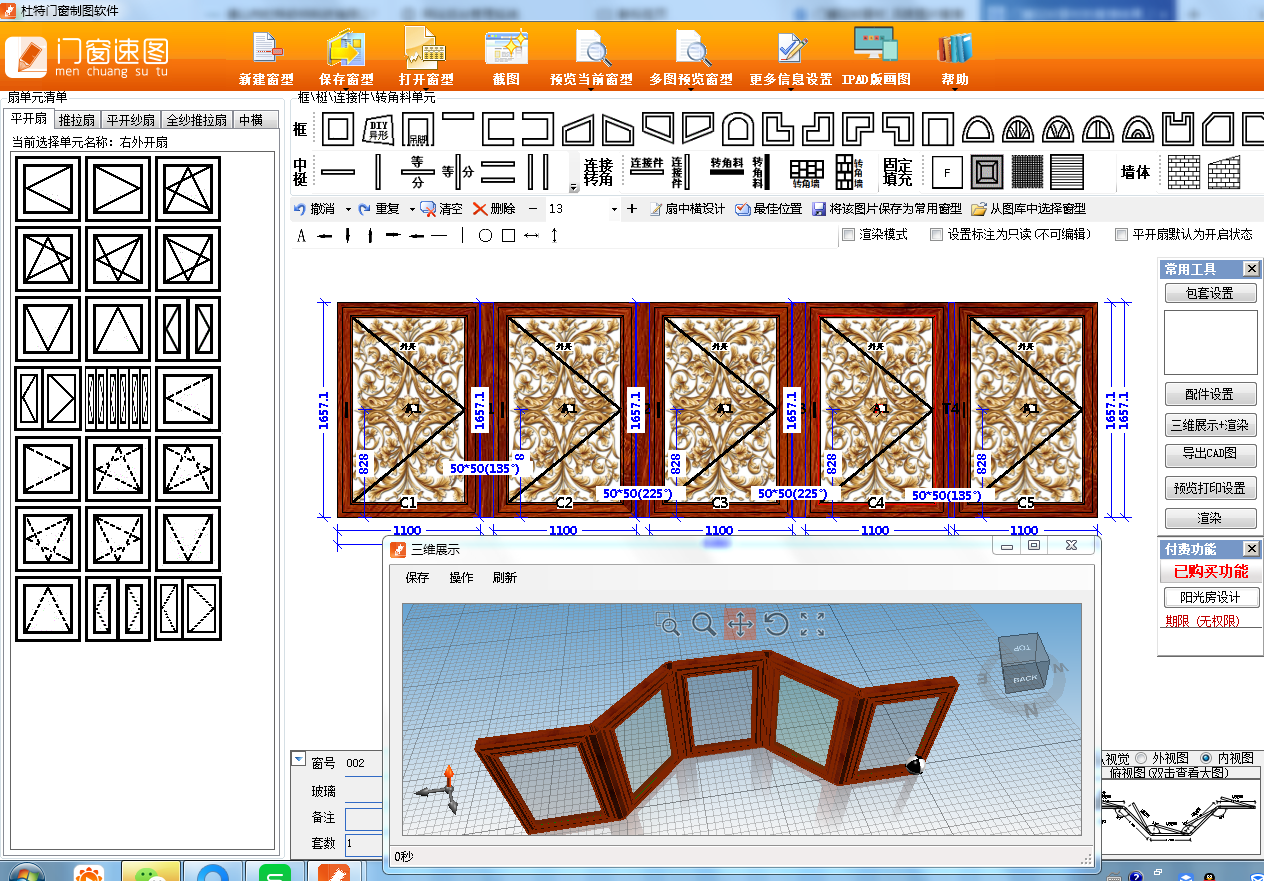1264x881 pixels.
Task: Pick the 转角墙 corner wall brick icon
Action: 806,172
